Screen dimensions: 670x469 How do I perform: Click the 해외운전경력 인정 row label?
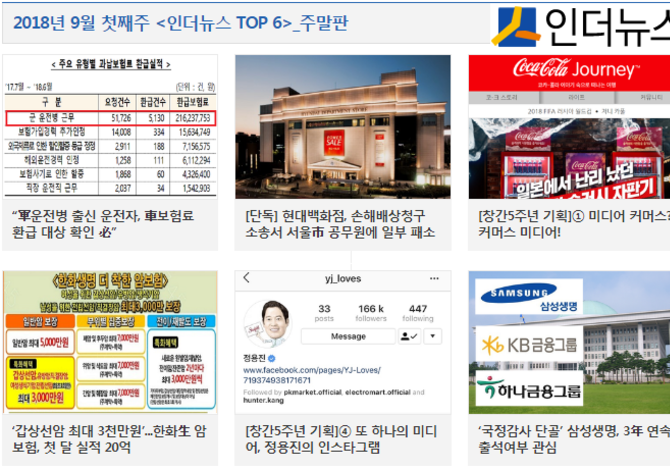[x=52, y=160]
